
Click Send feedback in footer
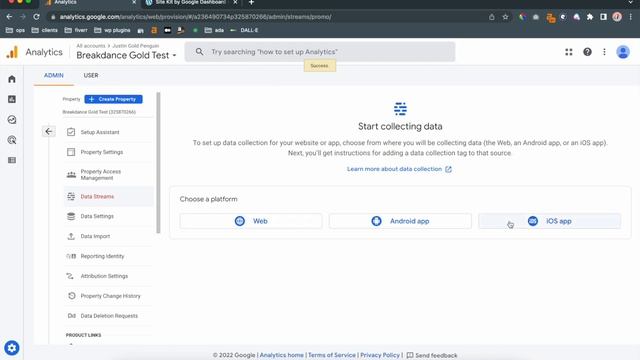(432, 355)
